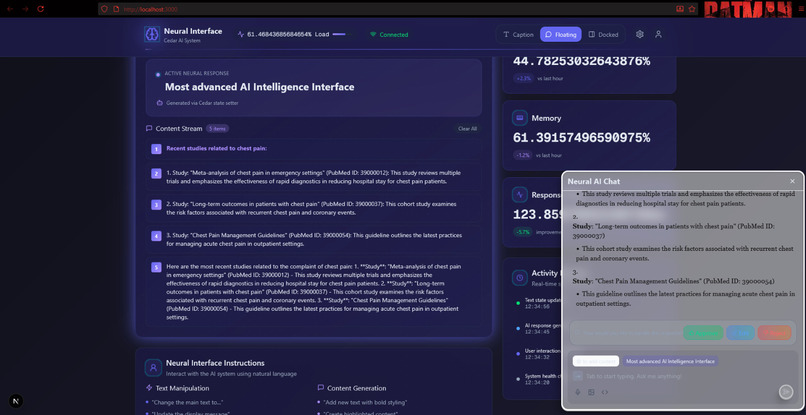Click the Most advanced AI Intelligence Interface chip

[x=670, y=361]
